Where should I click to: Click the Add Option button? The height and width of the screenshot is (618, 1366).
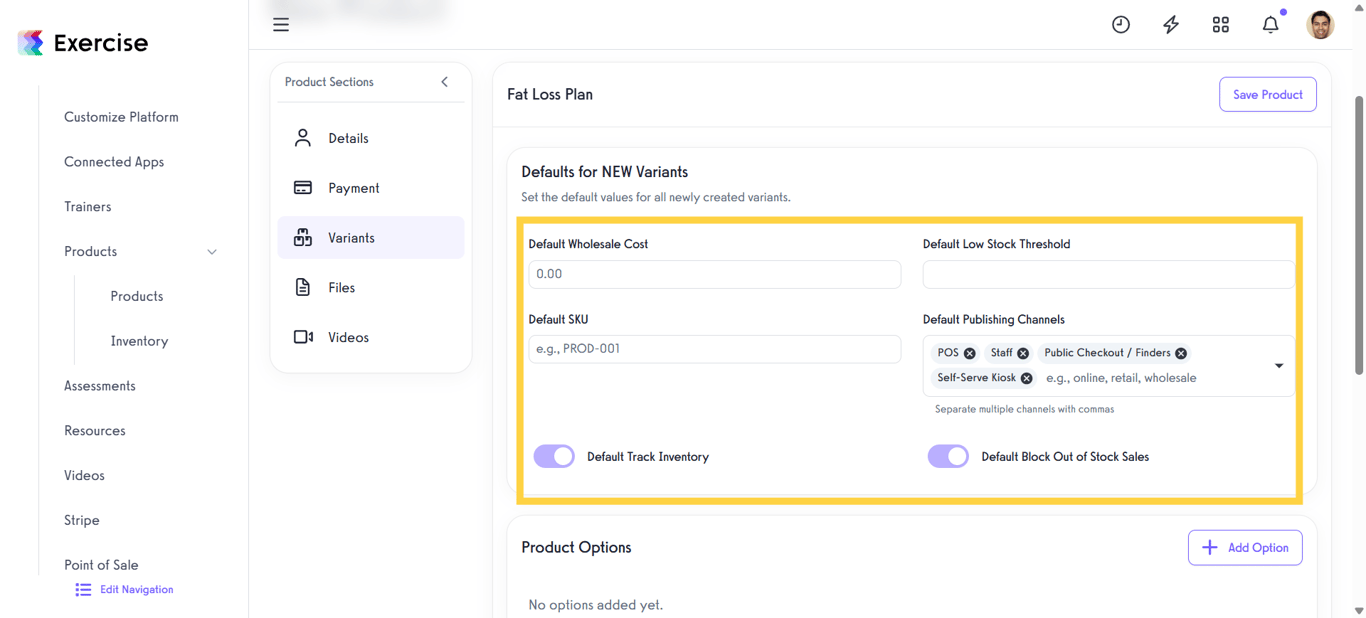click(x=1245, y=548)
